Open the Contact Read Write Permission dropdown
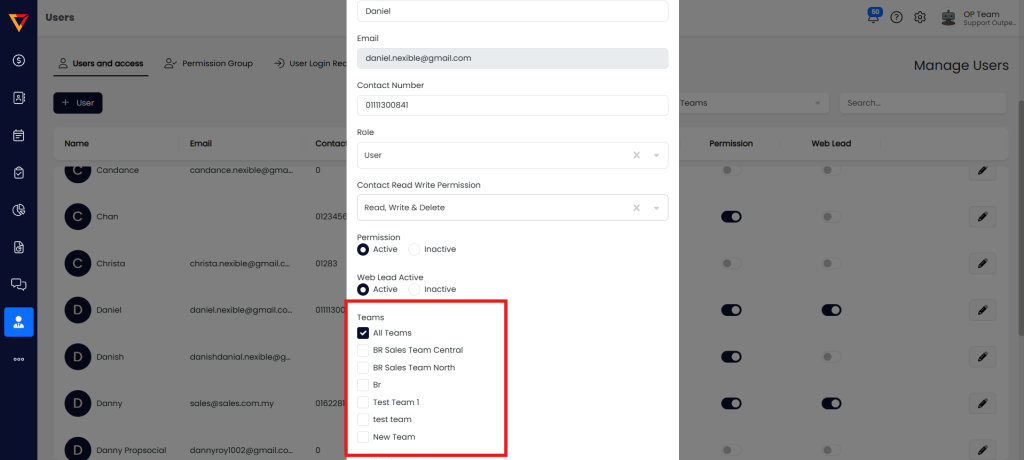Viewport: 1024px width, 460px height. 656,207
